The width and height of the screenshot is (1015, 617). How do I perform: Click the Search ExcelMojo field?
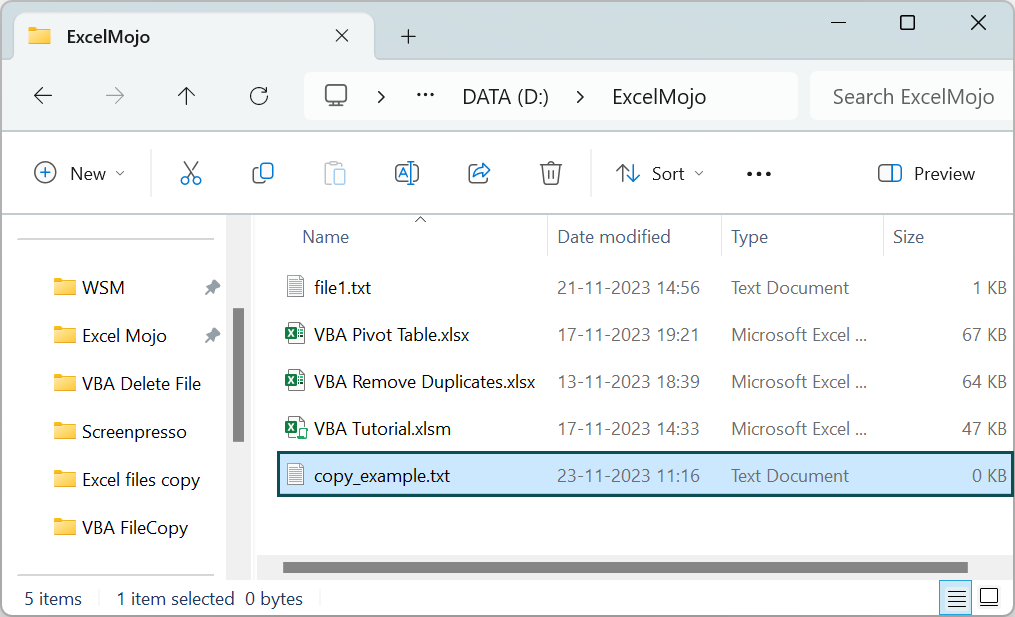click(x=912, y=96)
